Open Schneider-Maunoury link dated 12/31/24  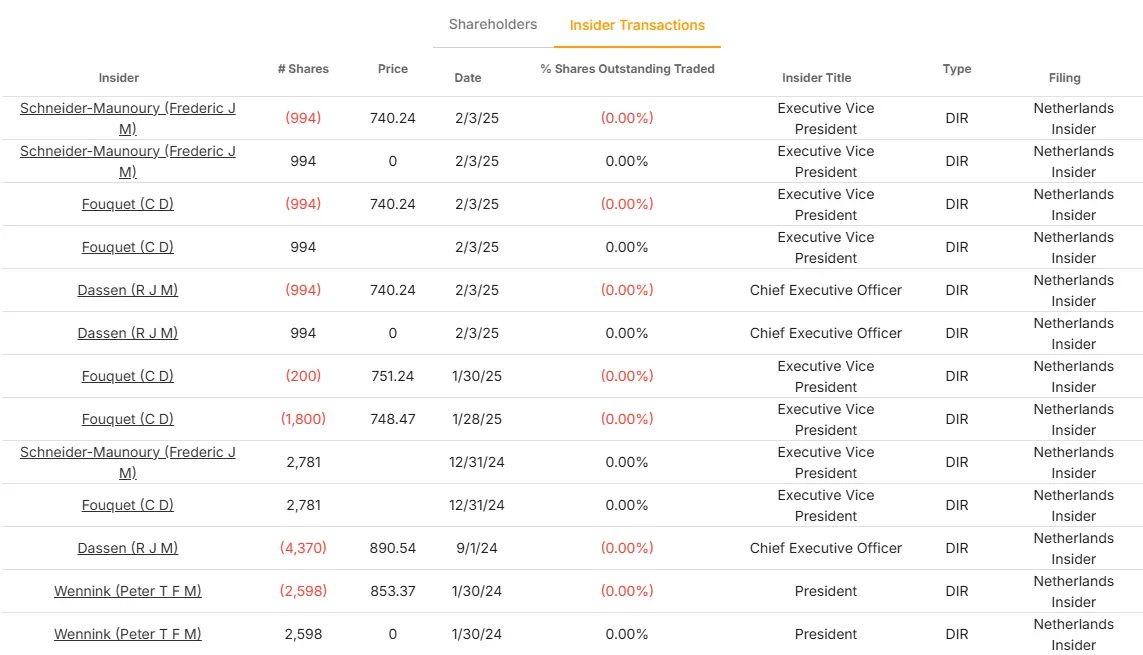pos(128,462)
